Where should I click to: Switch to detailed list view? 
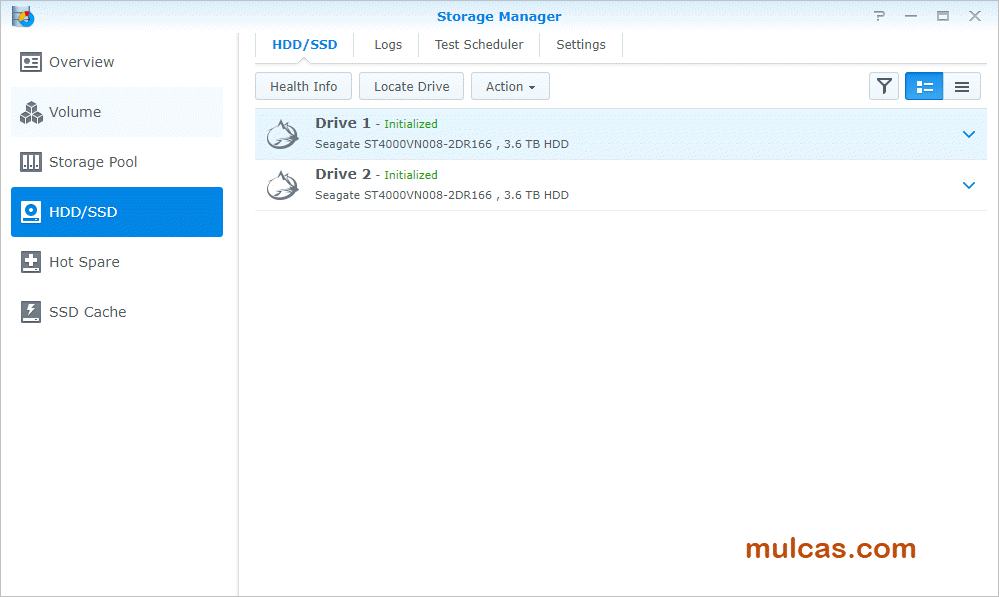924,87
